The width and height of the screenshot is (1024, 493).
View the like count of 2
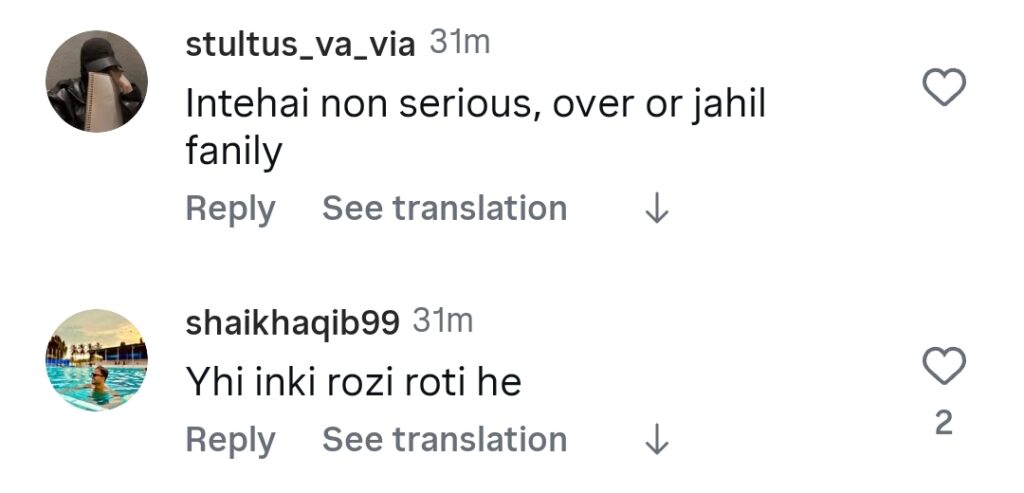coord(943,424)
